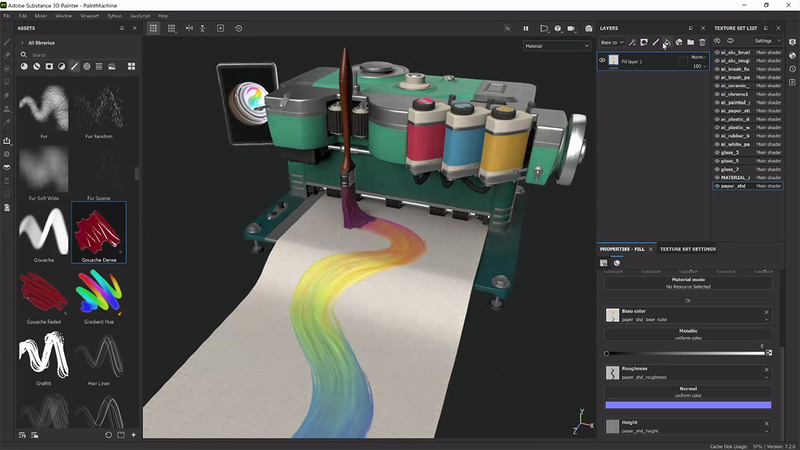Add a folder in Layers panel
The width and height of the screenshot is (800, 450).
[690, 42]
